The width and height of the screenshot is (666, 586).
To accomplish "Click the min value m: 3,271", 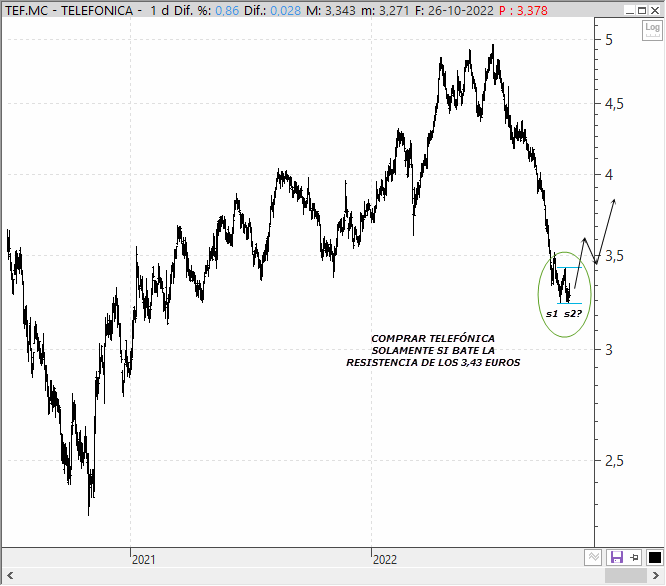I will [385, 11].
